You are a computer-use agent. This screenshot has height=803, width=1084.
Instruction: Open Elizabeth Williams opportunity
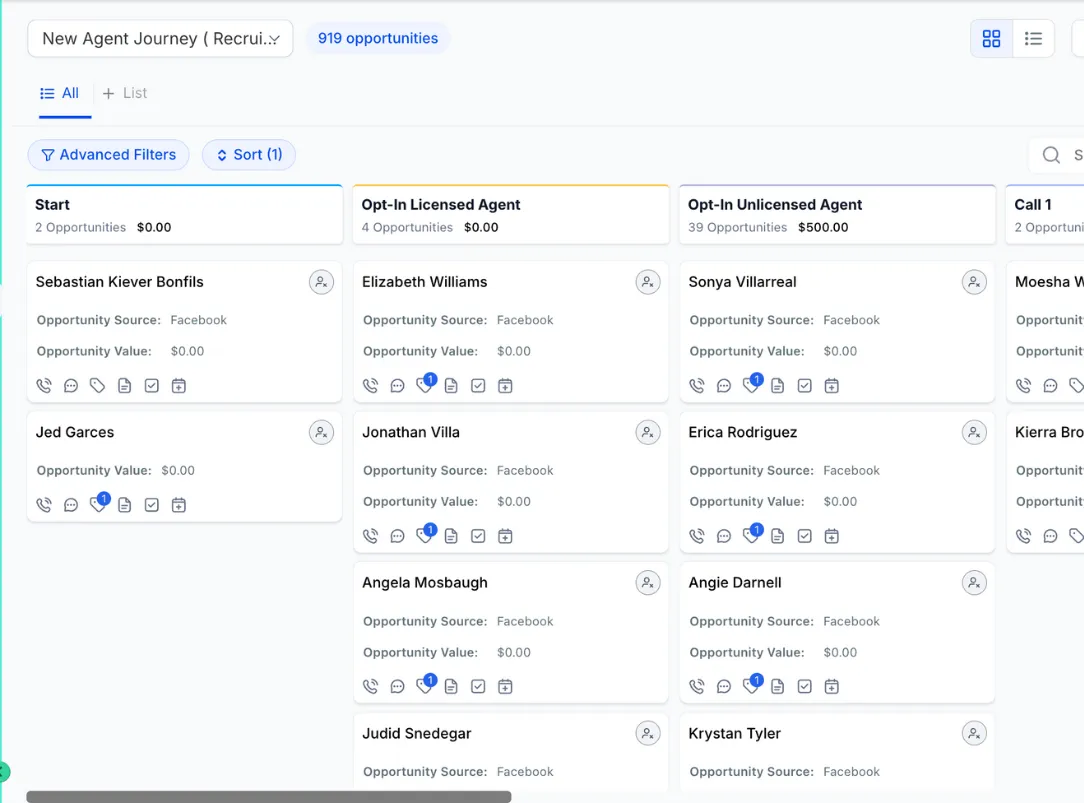(x=424, y=282)
